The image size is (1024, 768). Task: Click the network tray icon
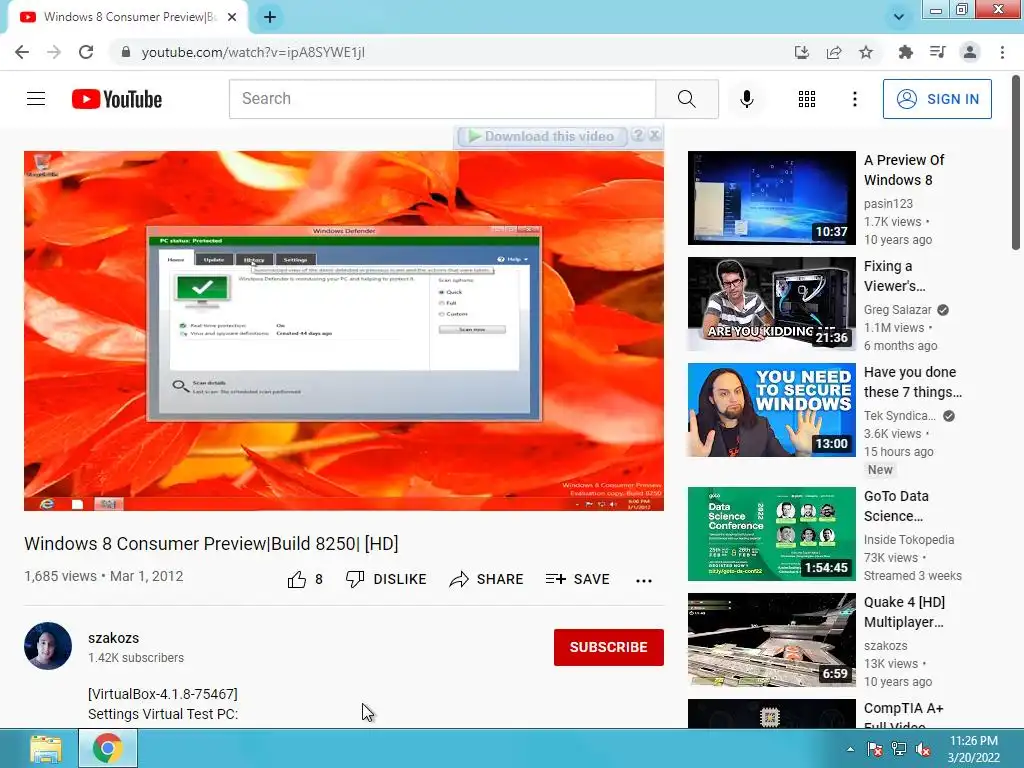(x=899, y=749)
